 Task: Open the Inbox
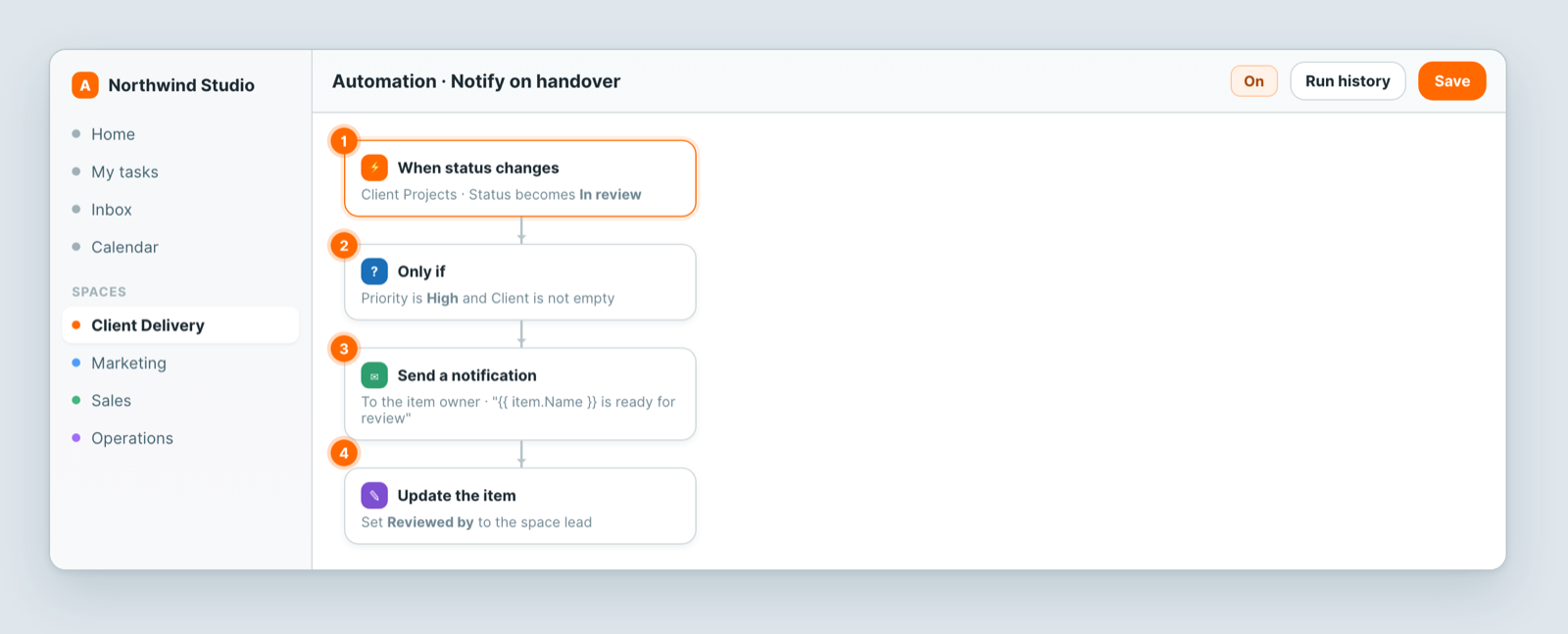coord(180,210)
